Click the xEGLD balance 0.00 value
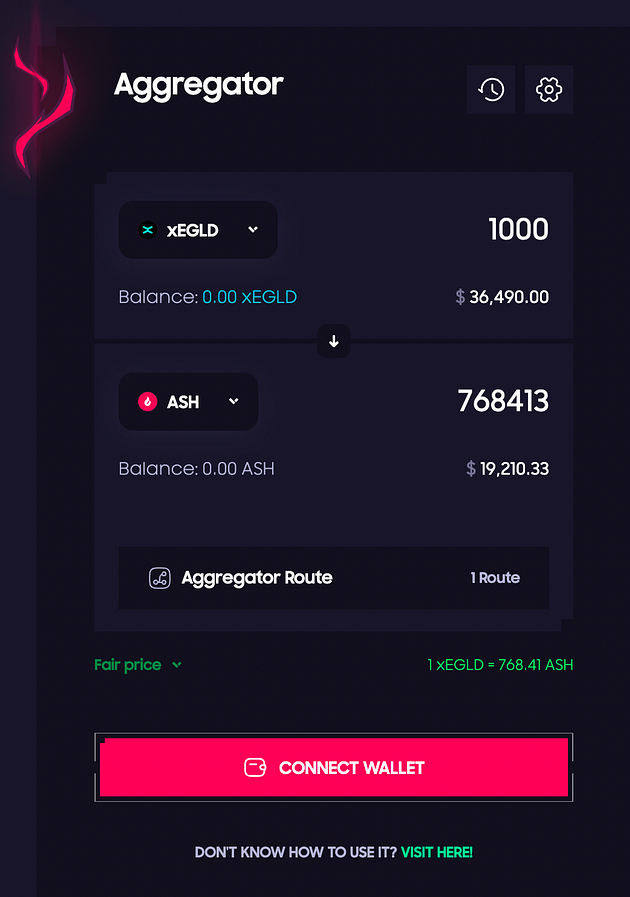This screenshot has height=897, width=630. (x=249, y=297)
